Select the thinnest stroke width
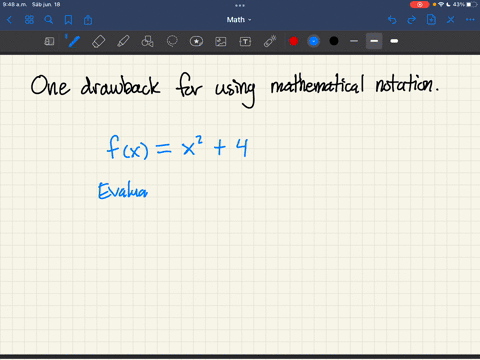 click(354, 41)
